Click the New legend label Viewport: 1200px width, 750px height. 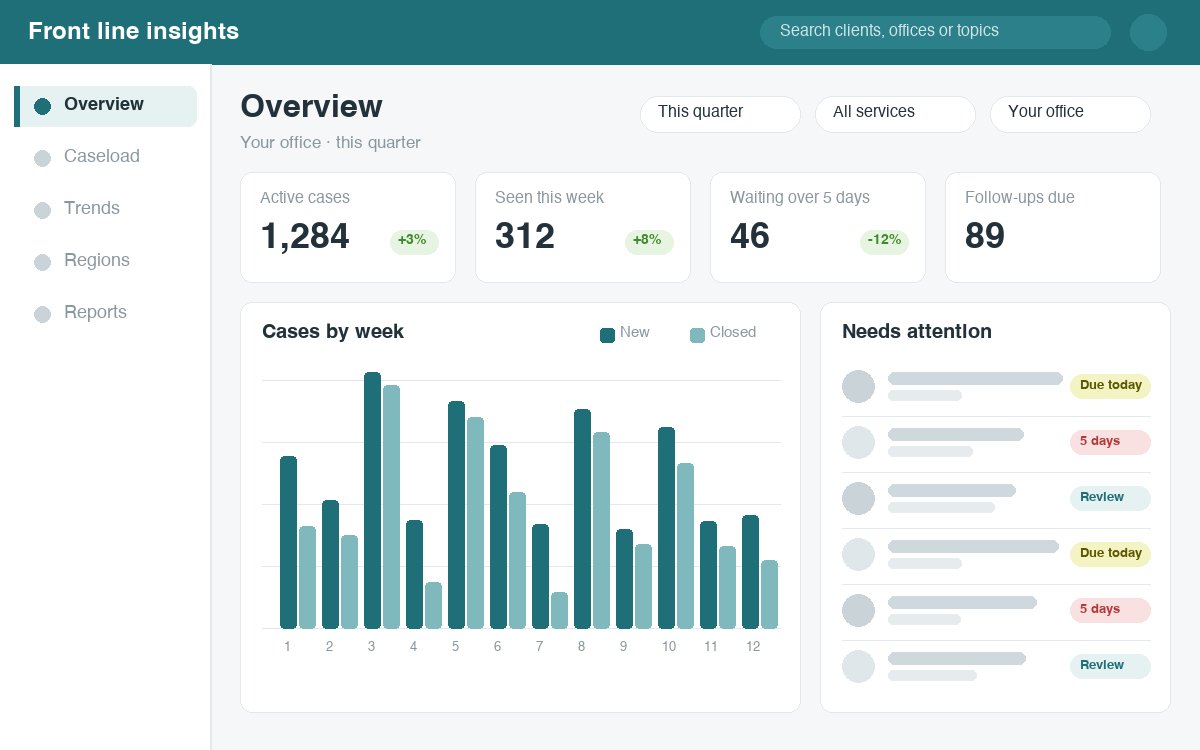click(x=635, y=332)
